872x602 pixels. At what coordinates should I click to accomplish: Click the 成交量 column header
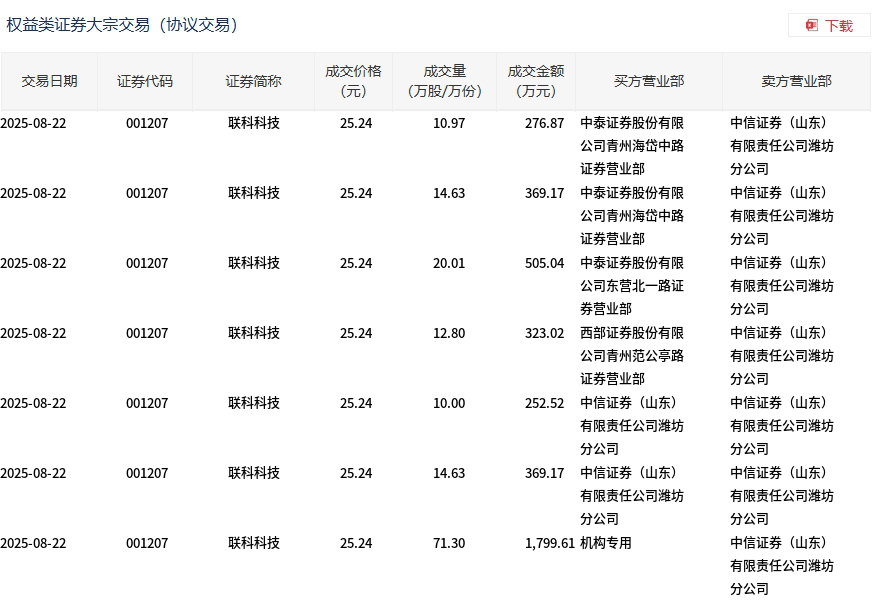[445, 81]
